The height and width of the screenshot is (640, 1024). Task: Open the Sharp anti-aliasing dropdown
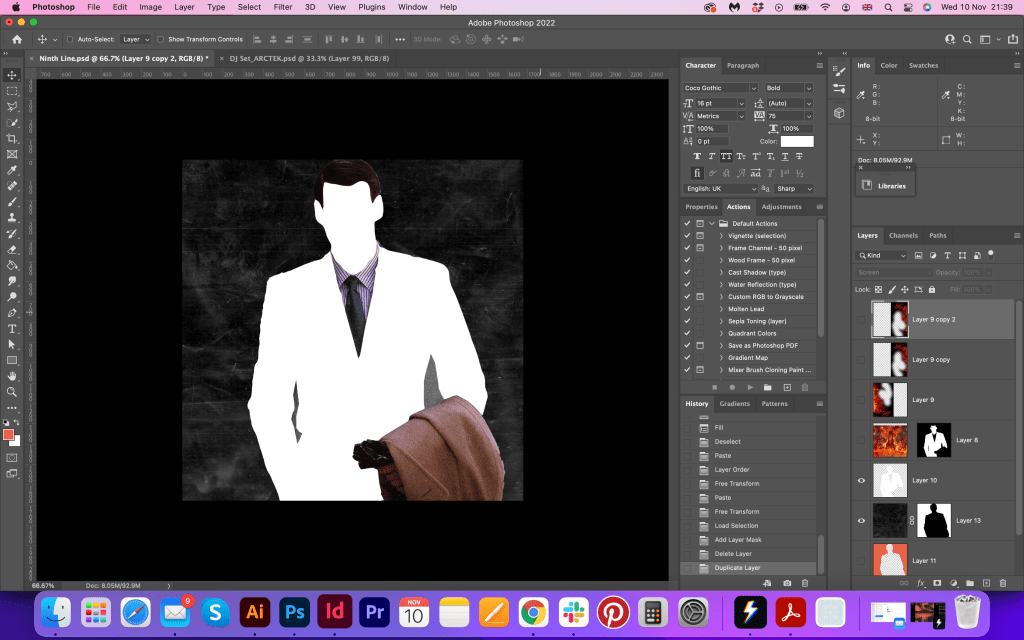(x=794, y=189)
